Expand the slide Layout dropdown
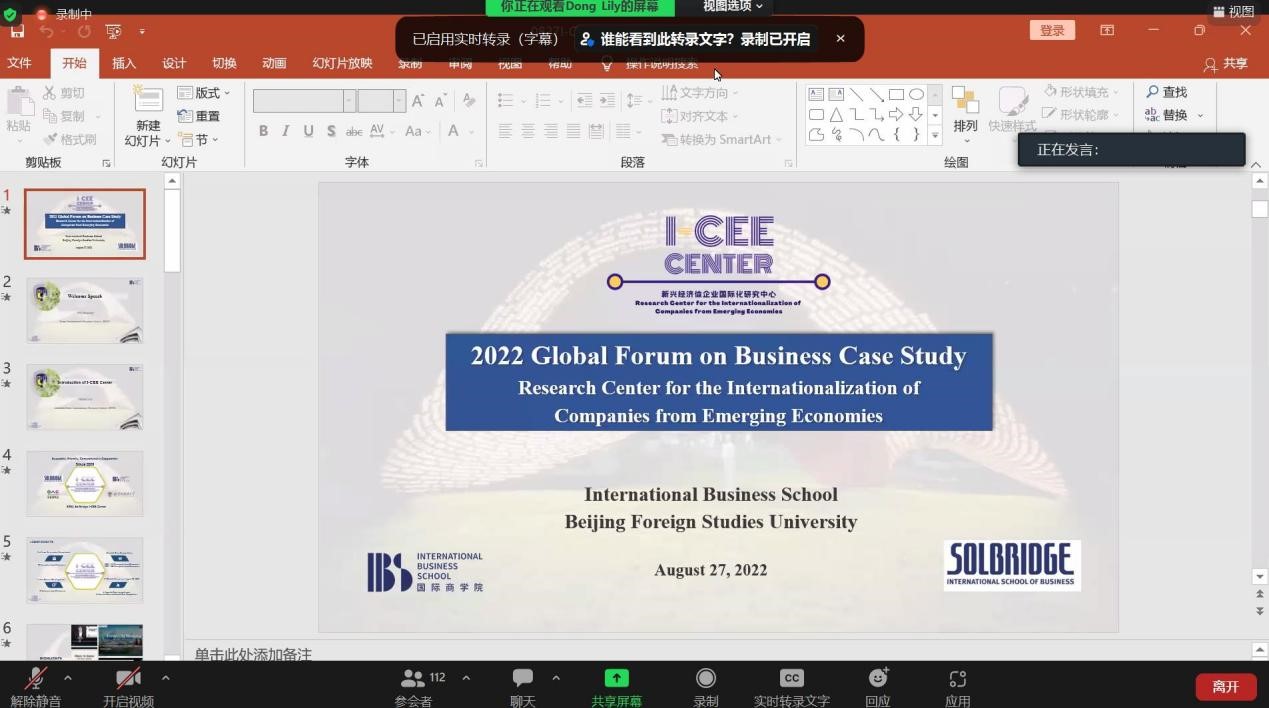The image size is (1269, 708). (x=204, y=93)
